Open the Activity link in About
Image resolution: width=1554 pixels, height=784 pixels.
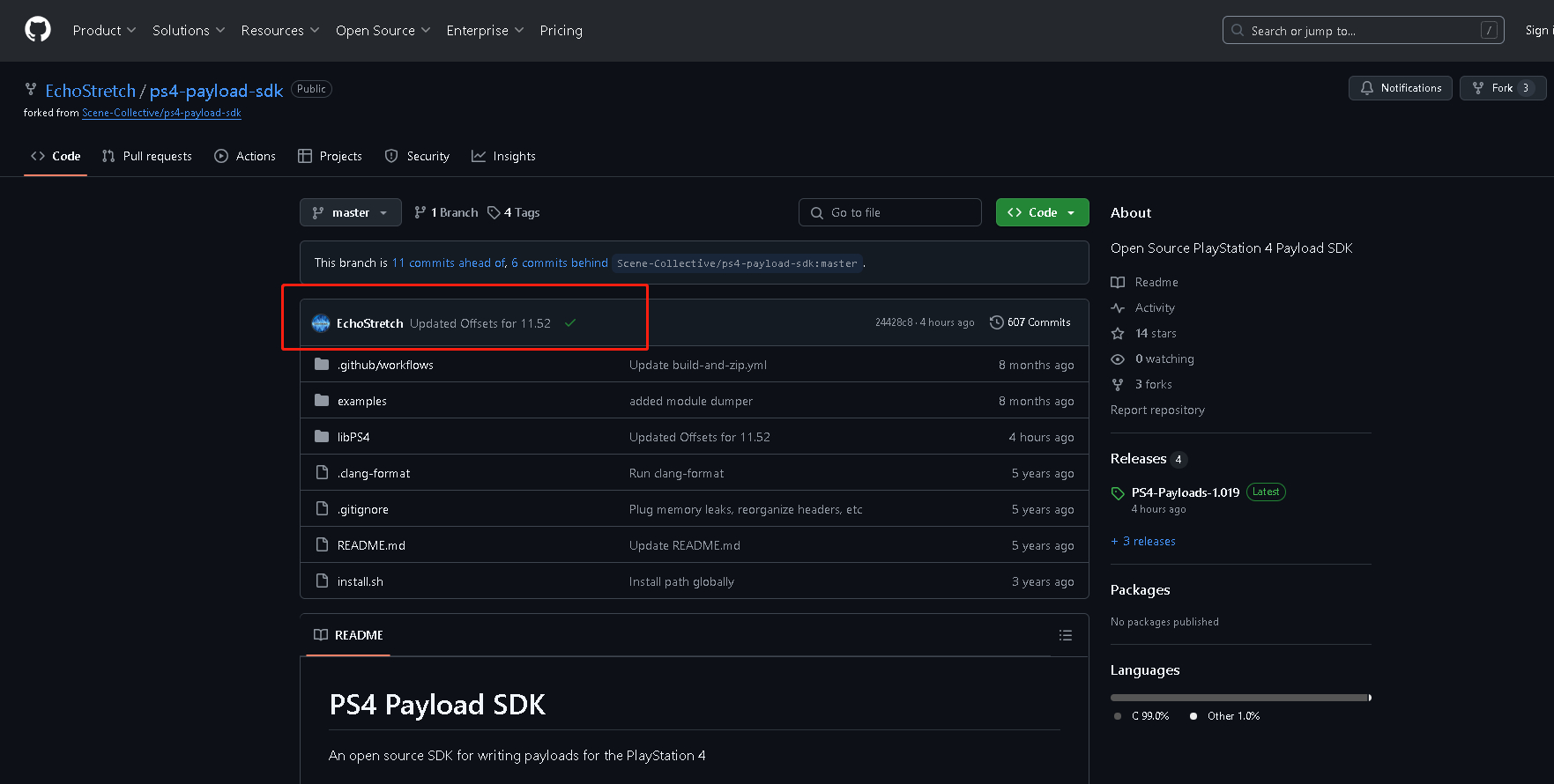click(x=1143, y=307)
